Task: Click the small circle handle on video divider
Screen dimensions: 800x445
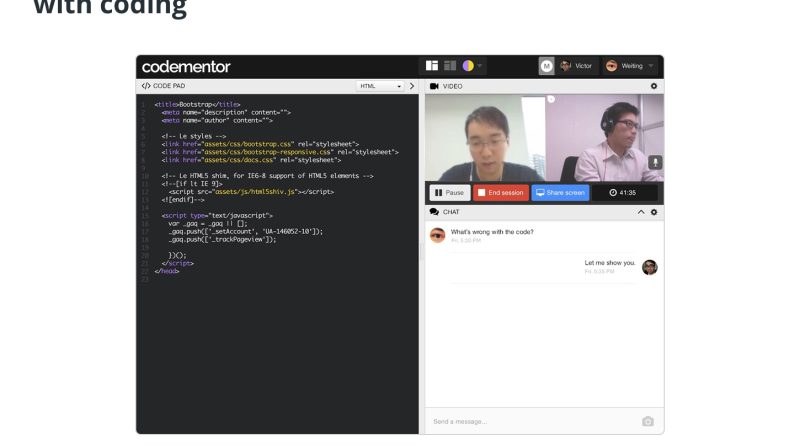Action: click(551, 99)
